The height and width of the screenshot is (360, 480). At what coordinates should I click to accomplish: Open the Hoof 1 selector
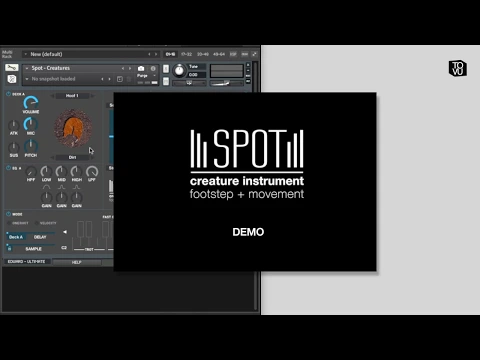(x=72, y=96)
